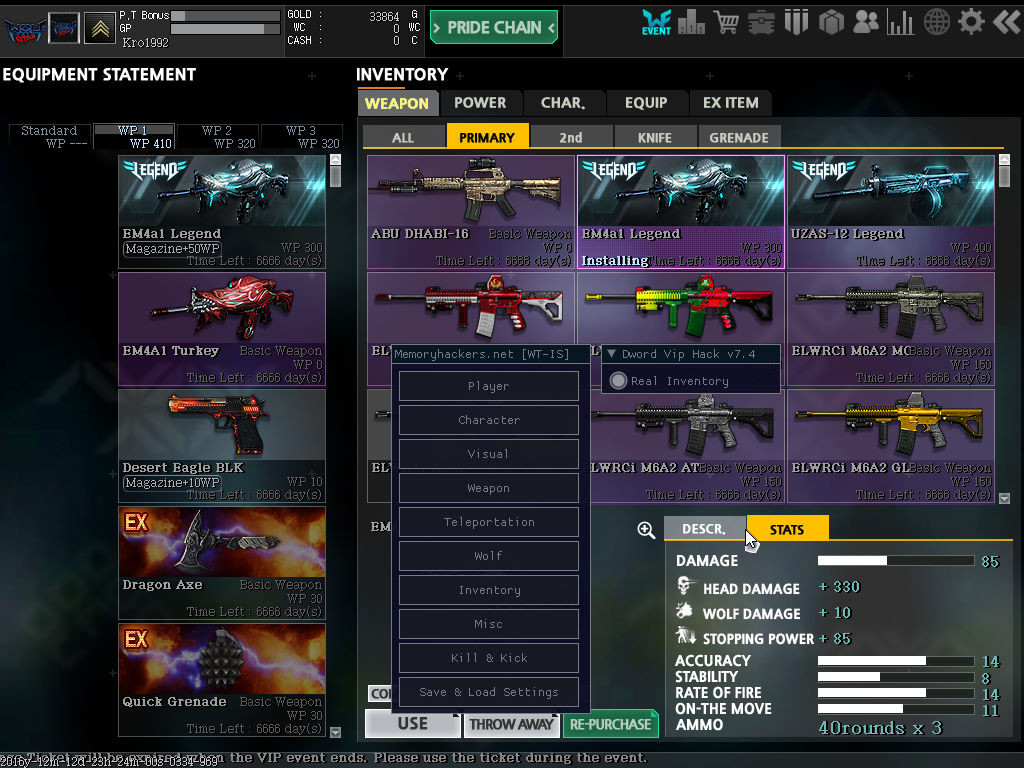The image size is (1024, 768).
Task: Click the Wolf Team logo icon
Action: (x=25, y=30)
